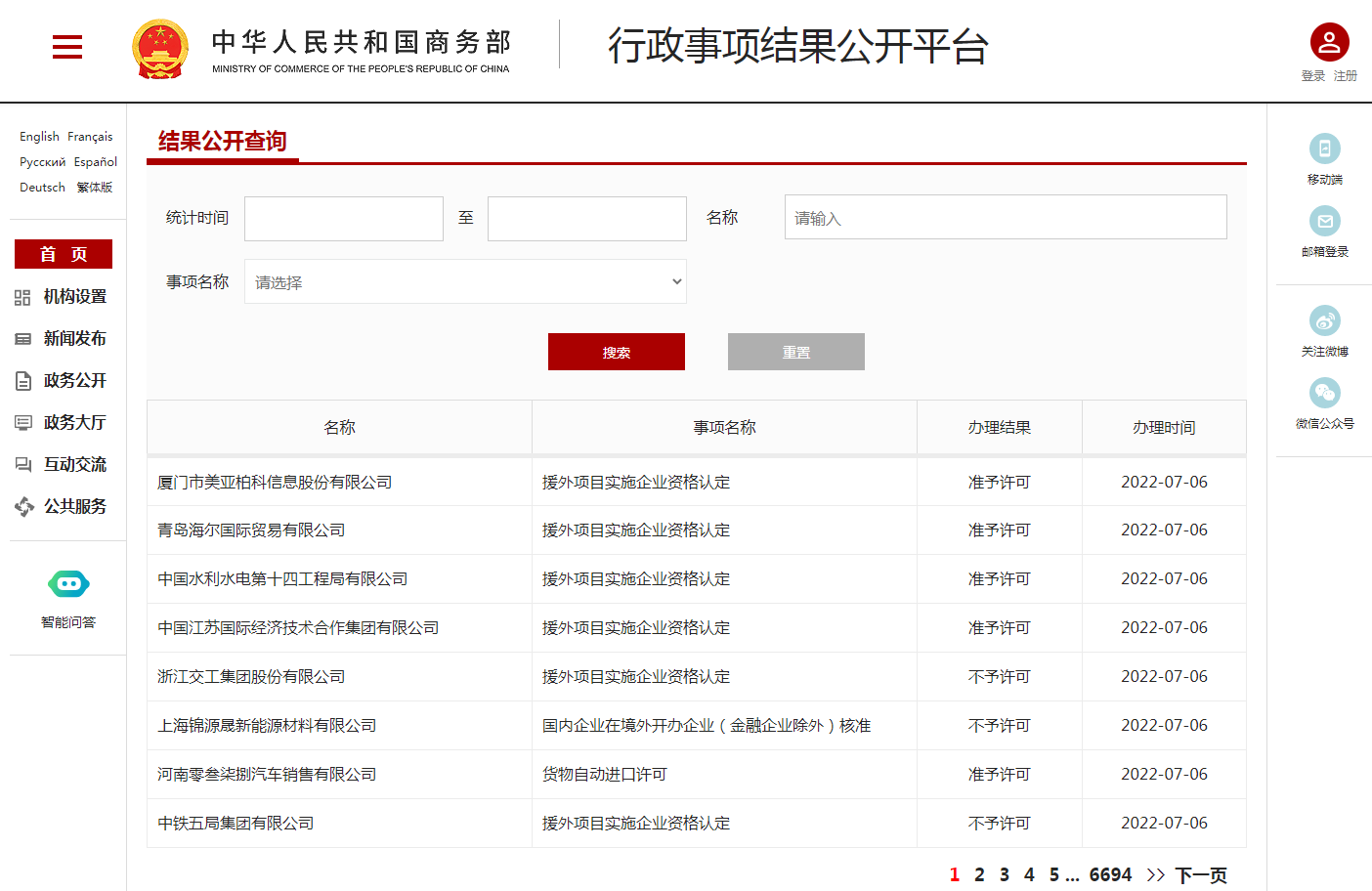Image resolution: width=1372 pixels, height=891 pixels.
Task: Click the 办理结果 column header
Action: click(x=1000, y=427)
